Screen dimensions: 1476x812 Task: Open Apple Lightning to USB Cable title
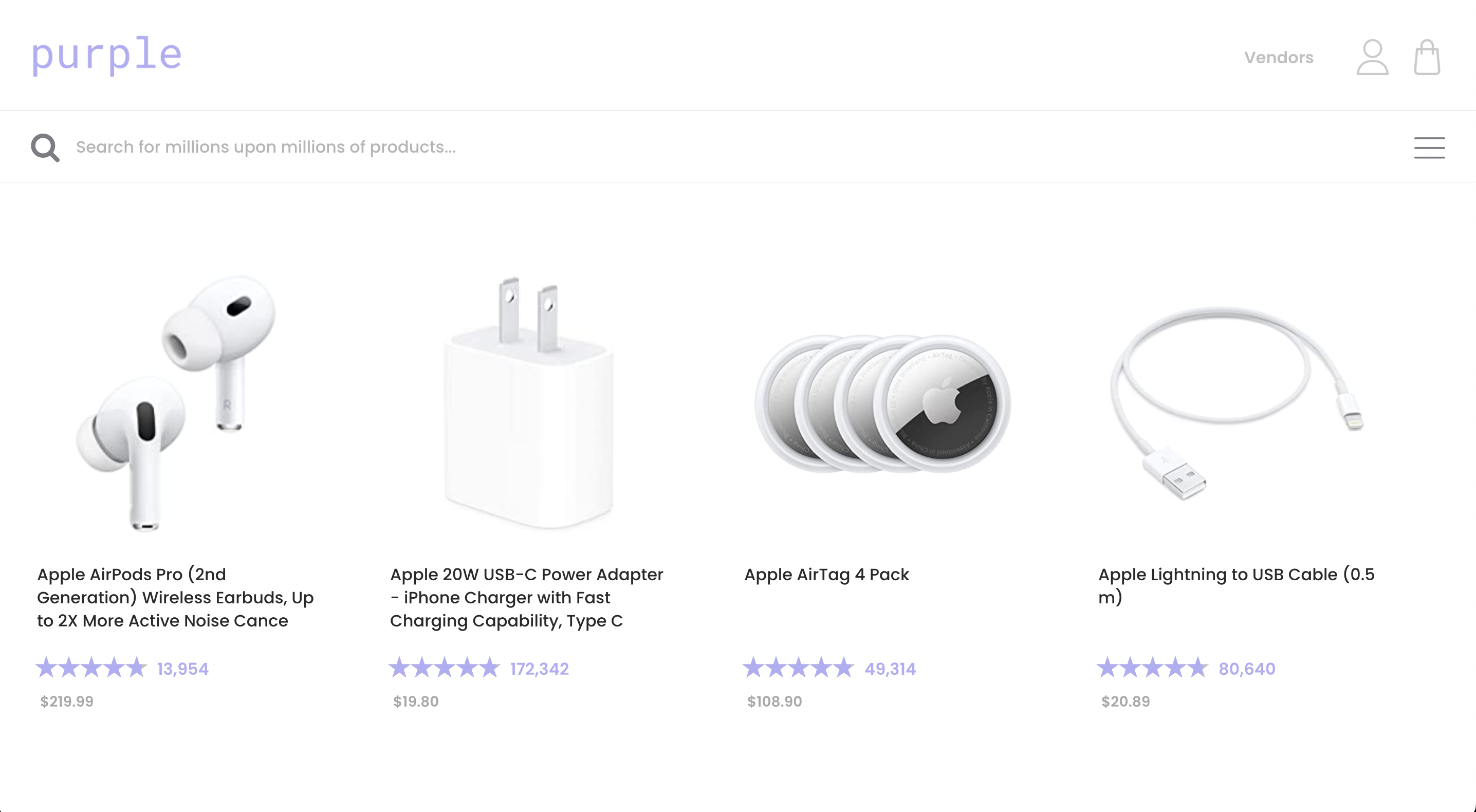[x=1236, y=586]
